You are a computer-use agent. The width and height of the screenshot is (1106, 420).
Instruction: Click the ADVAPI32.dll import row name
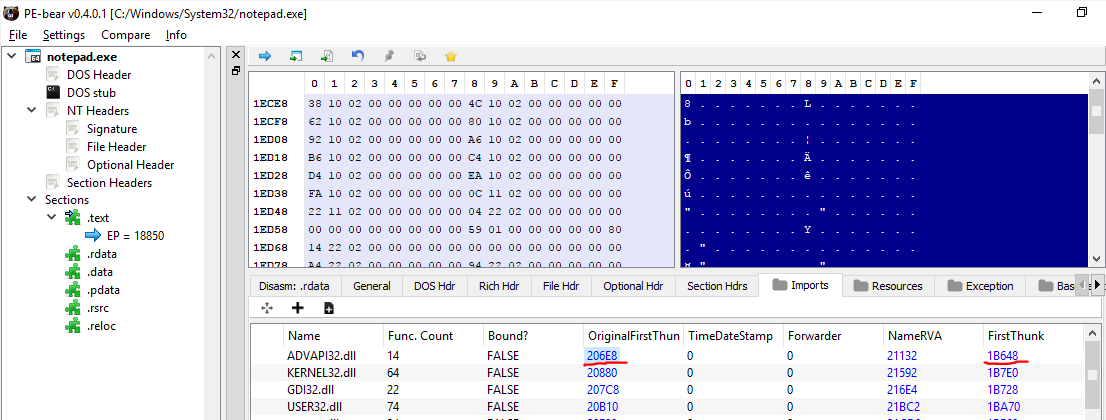click(x=320, y=356)
